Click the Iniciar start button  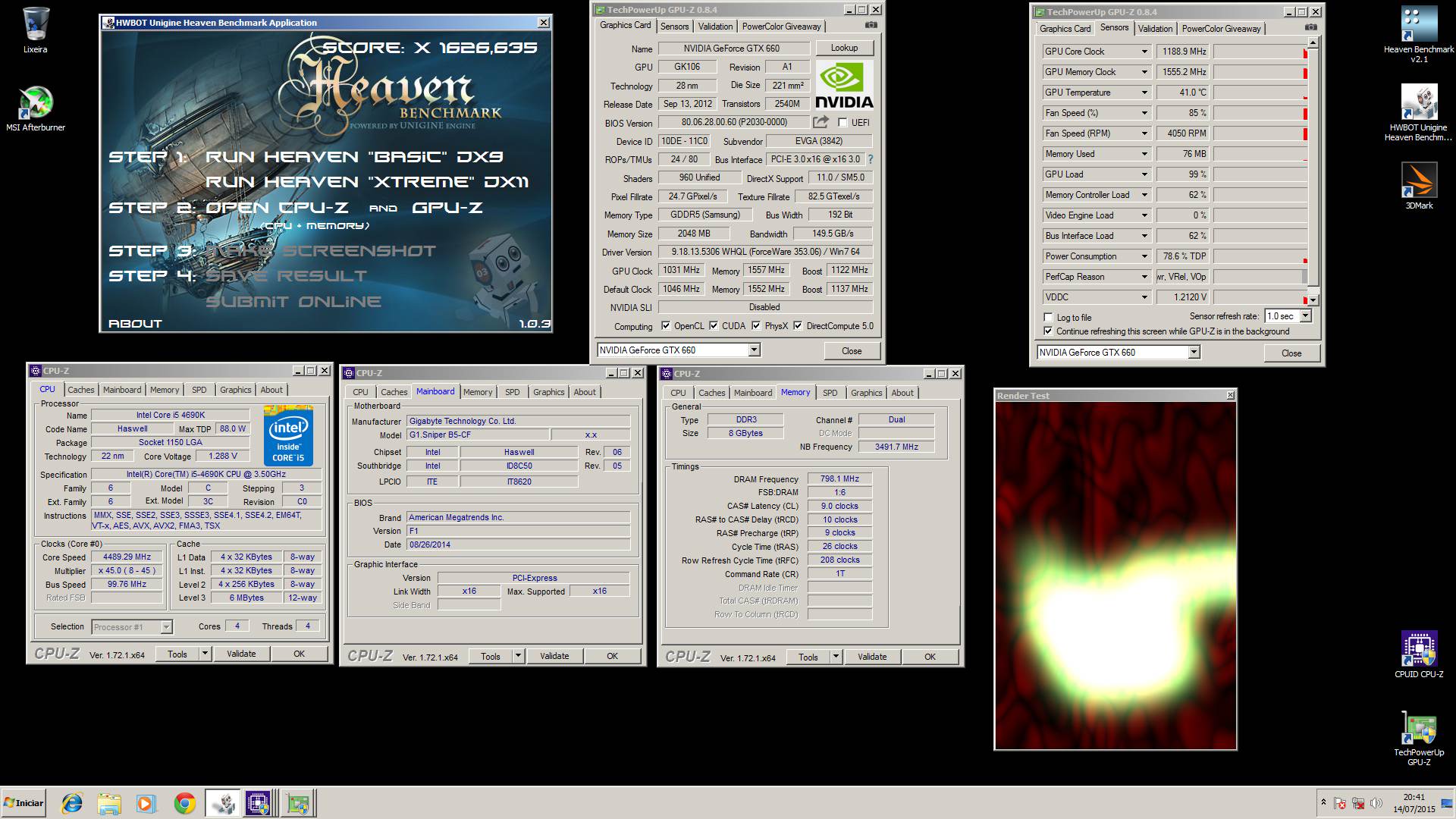click(24, 803)
